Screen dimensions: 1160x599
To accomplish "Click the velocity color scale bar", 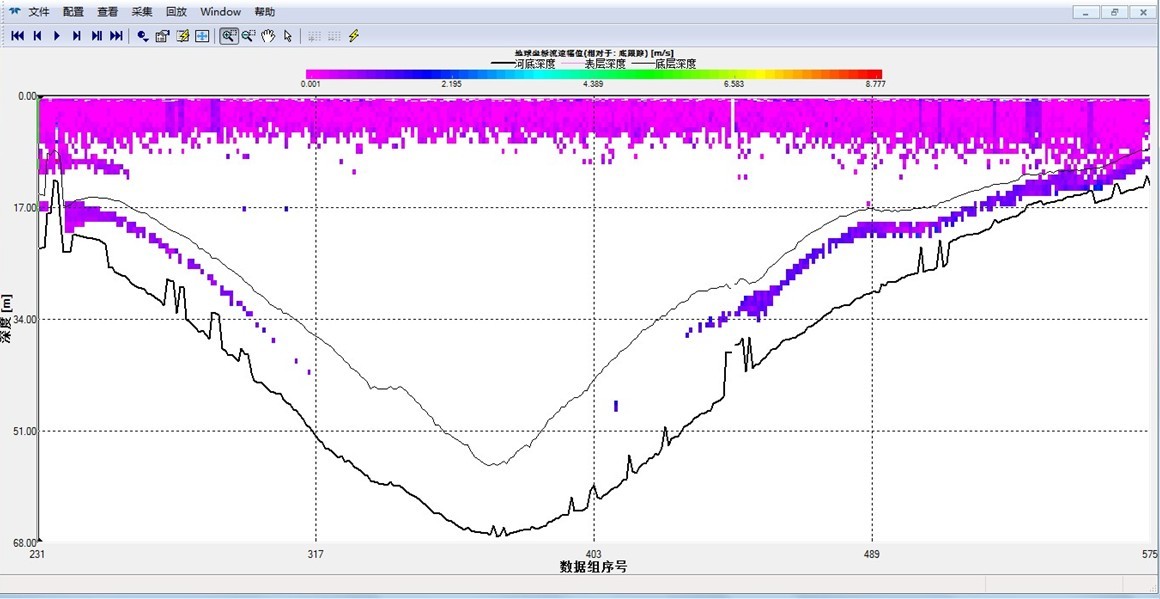I will (593, 74).
